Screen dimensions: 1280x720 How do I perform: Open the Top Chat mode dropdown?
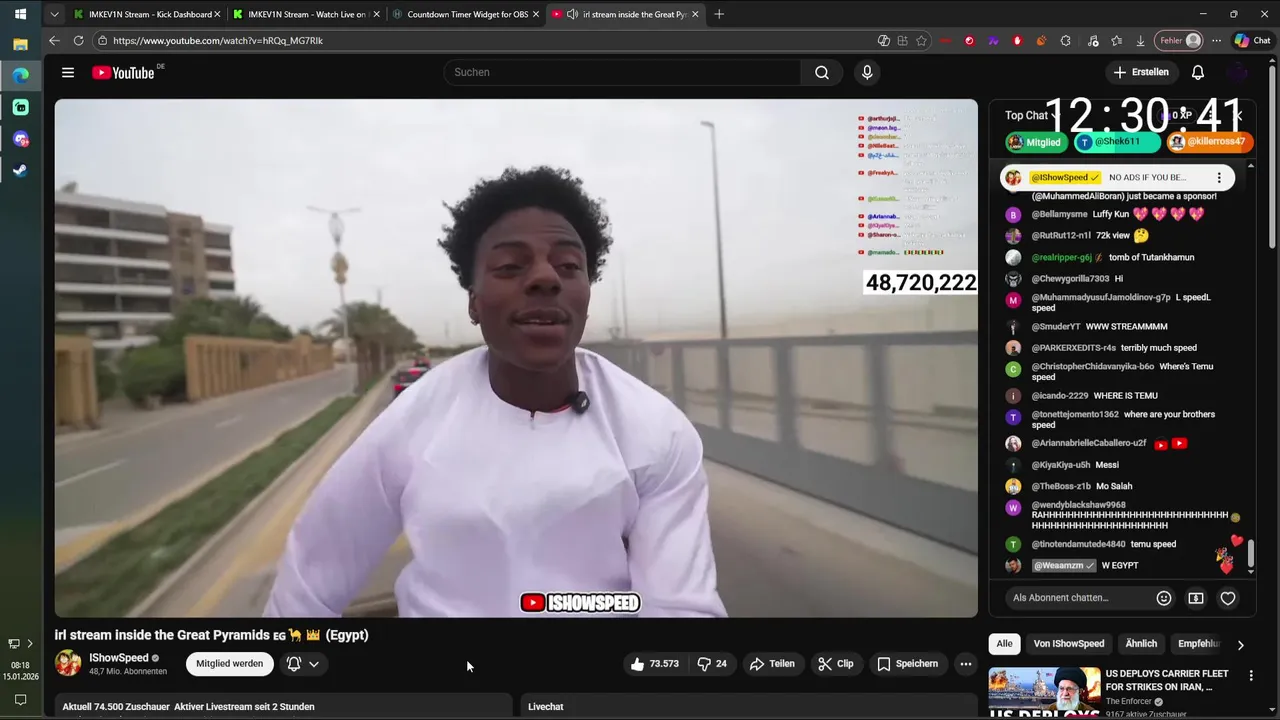tap(1031, 115)
